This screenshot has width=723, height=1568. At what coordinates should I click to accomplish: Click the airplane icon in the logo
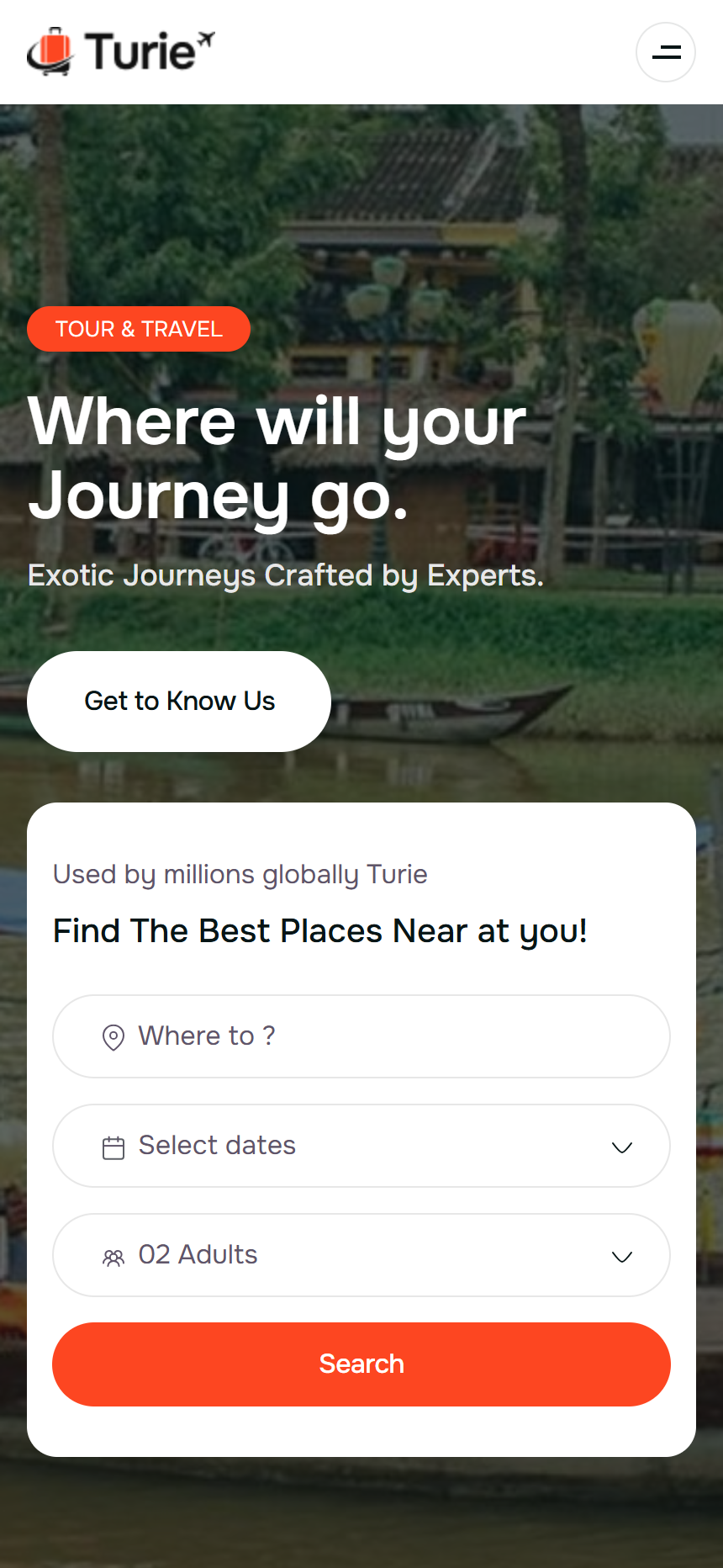pos(206,39)
